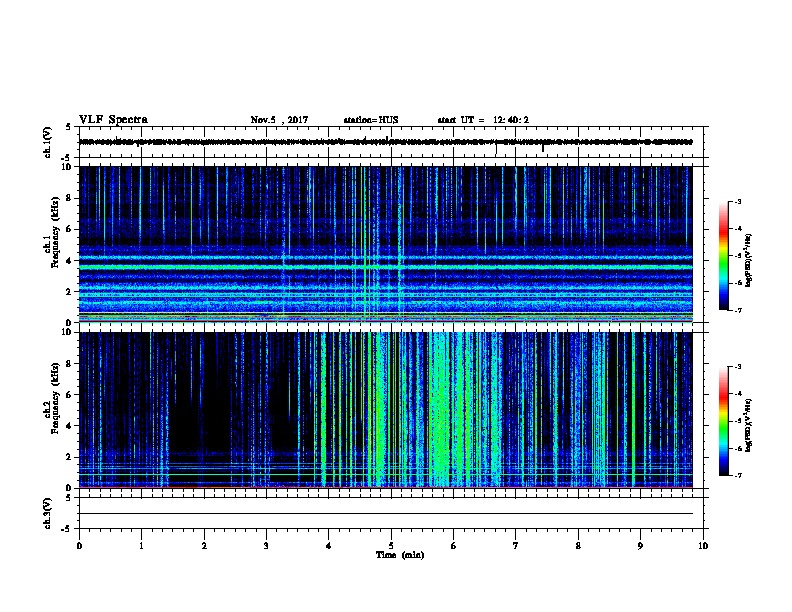Click the "ch.2 Frequency (kHz)" axis label
Viewport: 792px width, 612px height.
point(51,399)
